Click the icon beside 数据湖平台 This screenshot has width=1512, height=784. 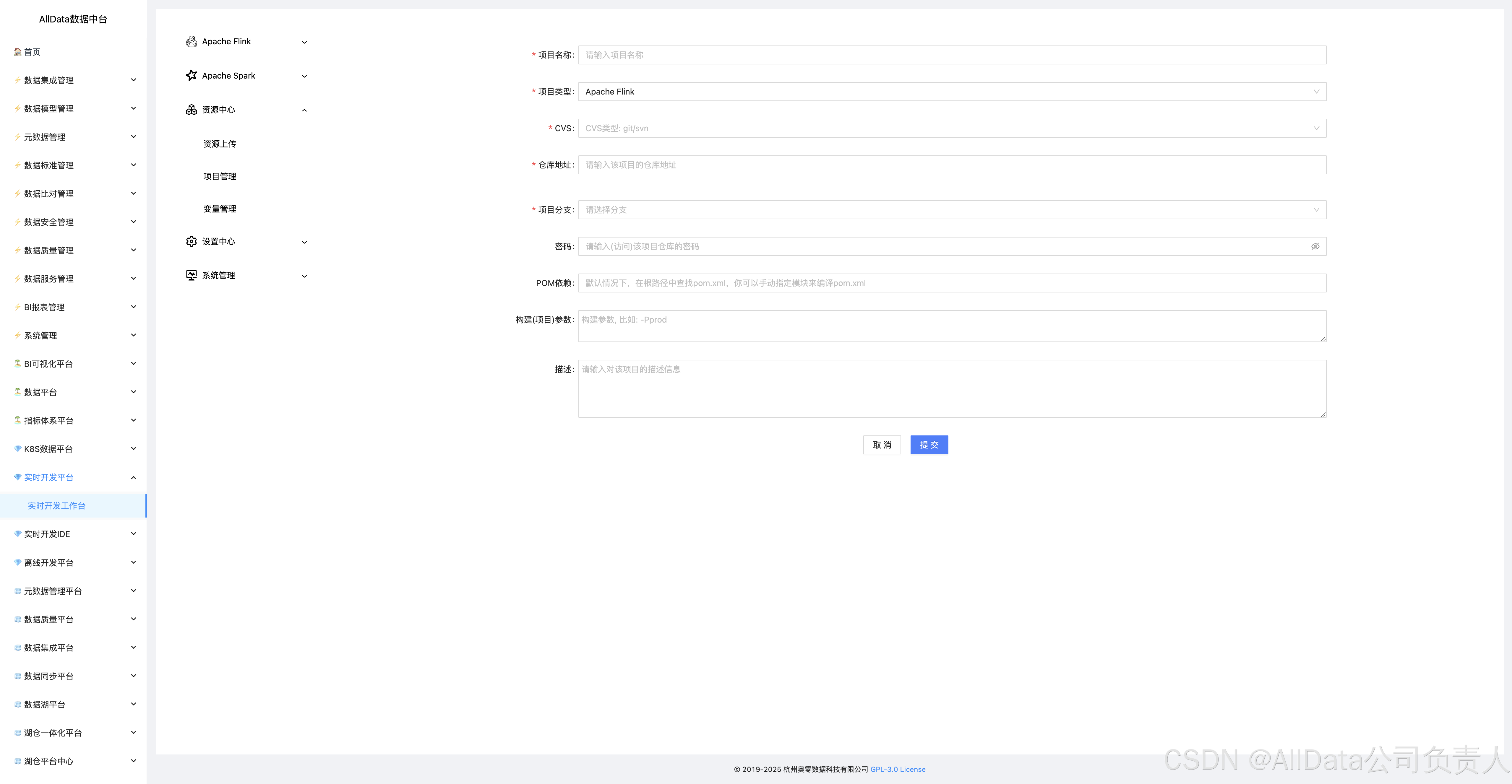tap(18, 704)
